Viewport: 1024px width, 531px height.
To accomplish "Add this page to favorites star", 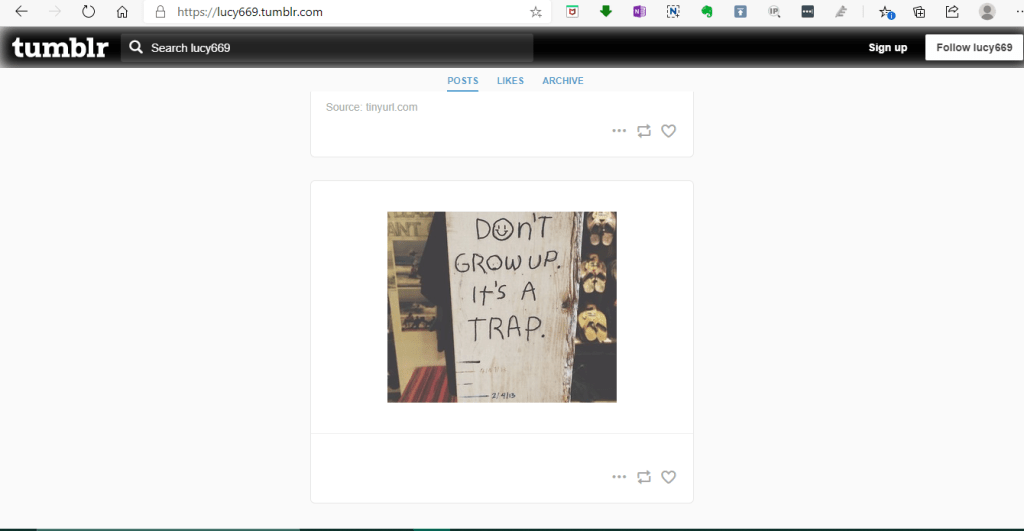I will point(536,12).
